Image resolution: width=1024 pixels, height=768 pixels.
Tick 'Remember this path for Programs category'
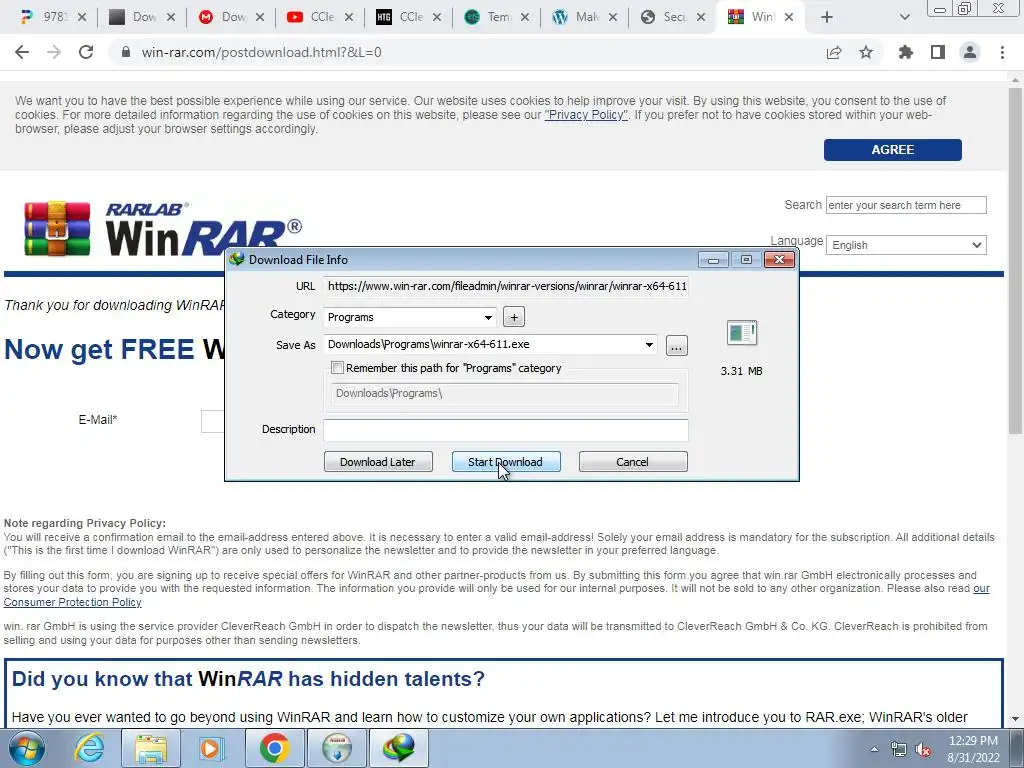click(338, 368)
